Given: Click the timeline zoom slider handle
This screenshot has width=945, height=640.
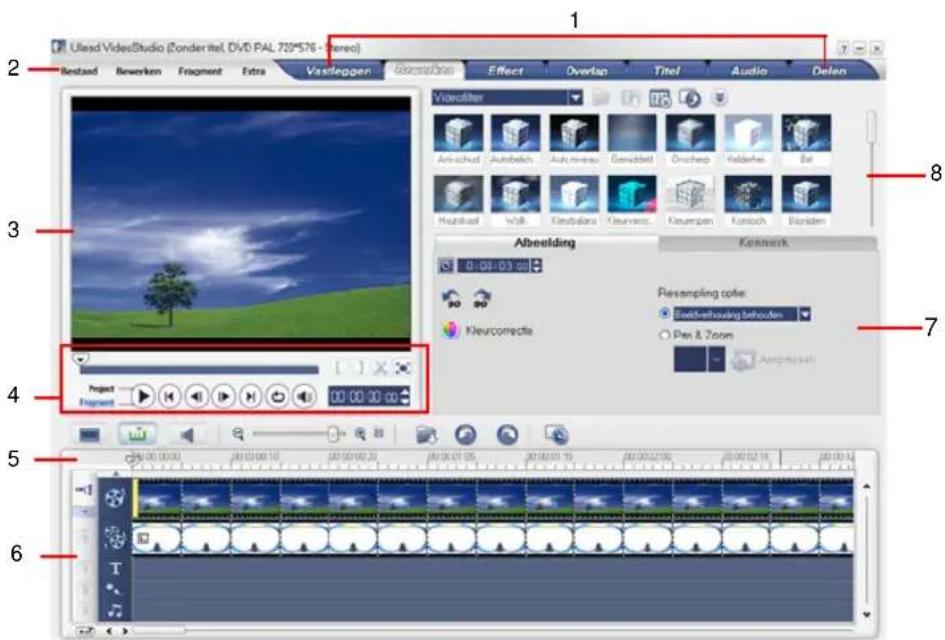Looking at the screenshot, I should 333,434.
